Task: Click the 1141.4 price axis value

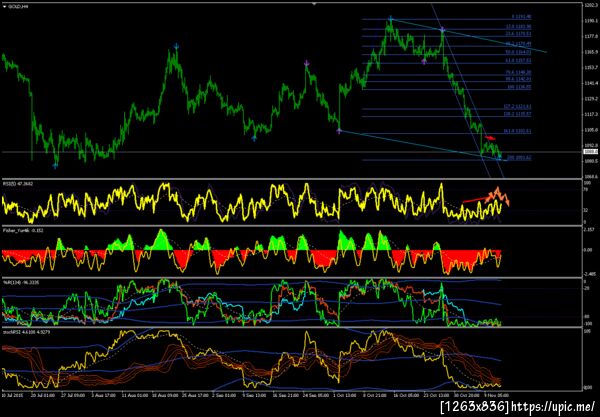Action: tap(591, 83)
